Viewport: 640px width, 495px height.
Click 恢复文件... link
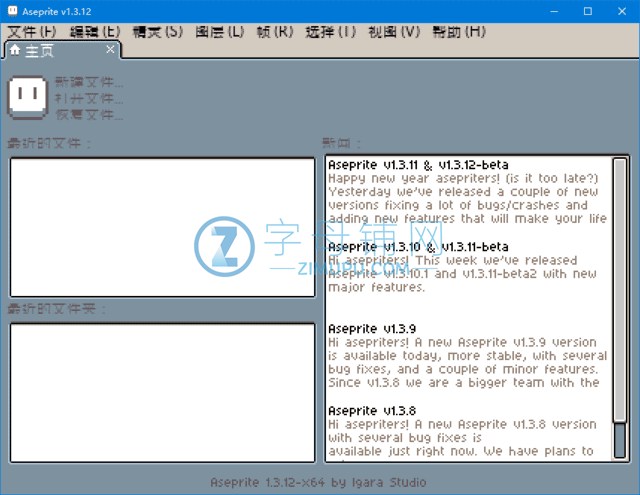tap(89, 115)
